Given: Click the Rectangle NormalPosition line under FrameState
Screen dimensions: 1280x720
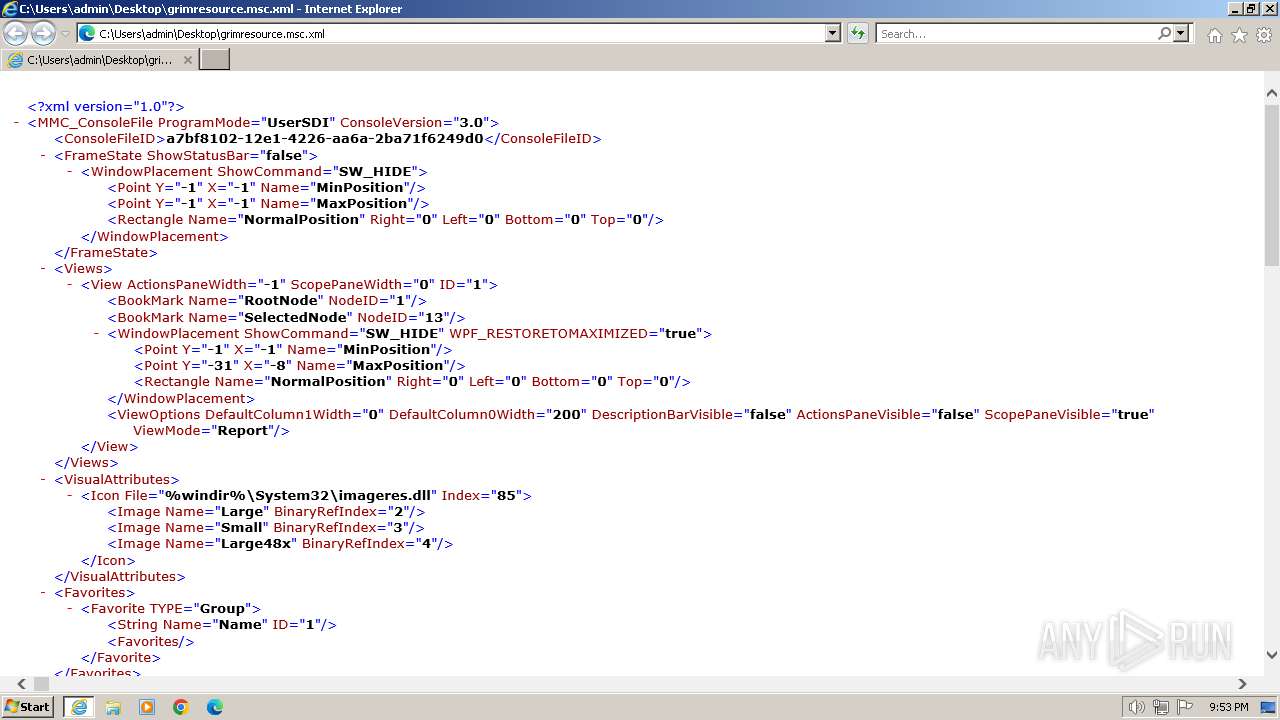Looking at the screenshot, I should coord(386,219).
